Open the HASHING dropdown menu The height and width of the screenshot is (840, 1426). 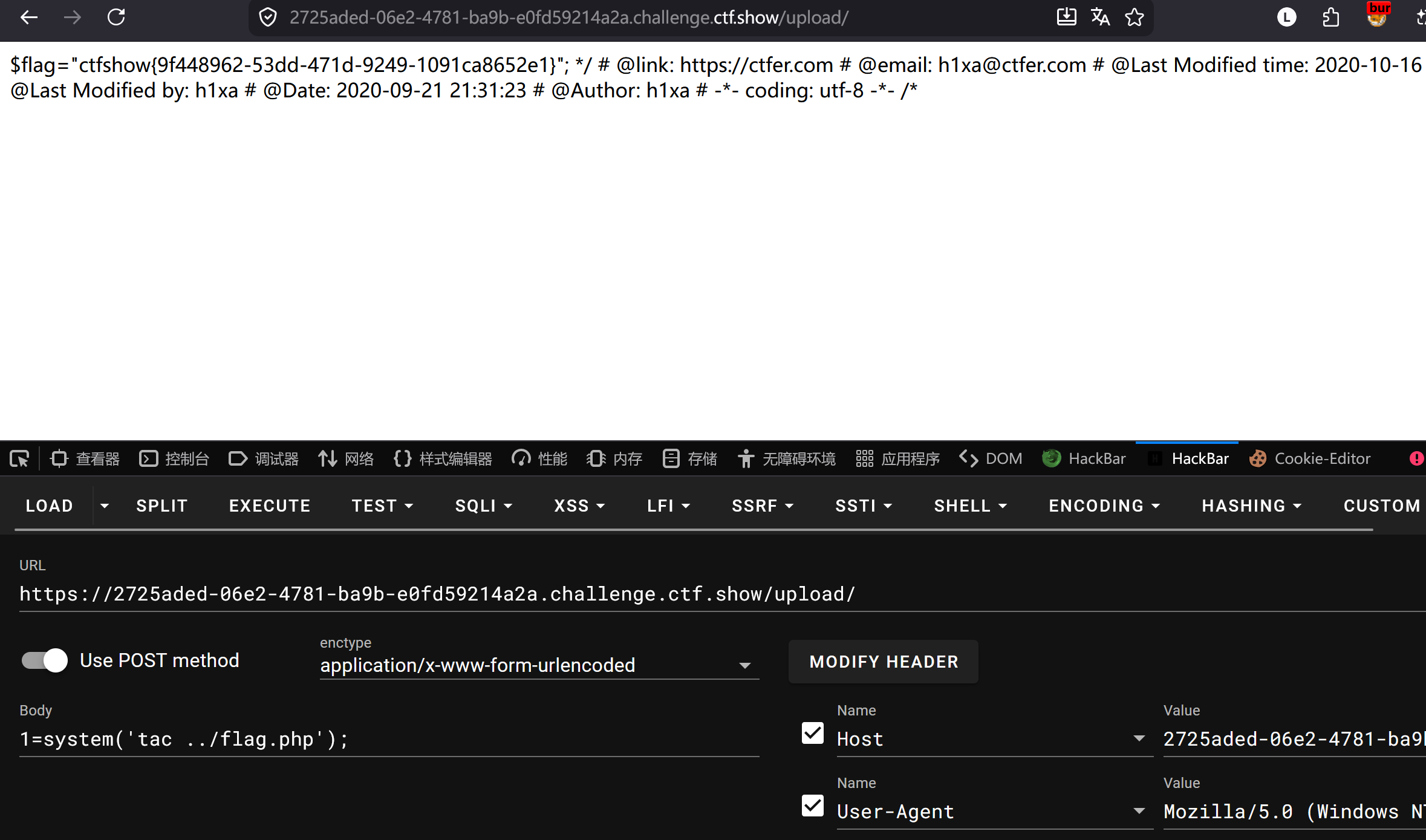(x=1252, y=506)
